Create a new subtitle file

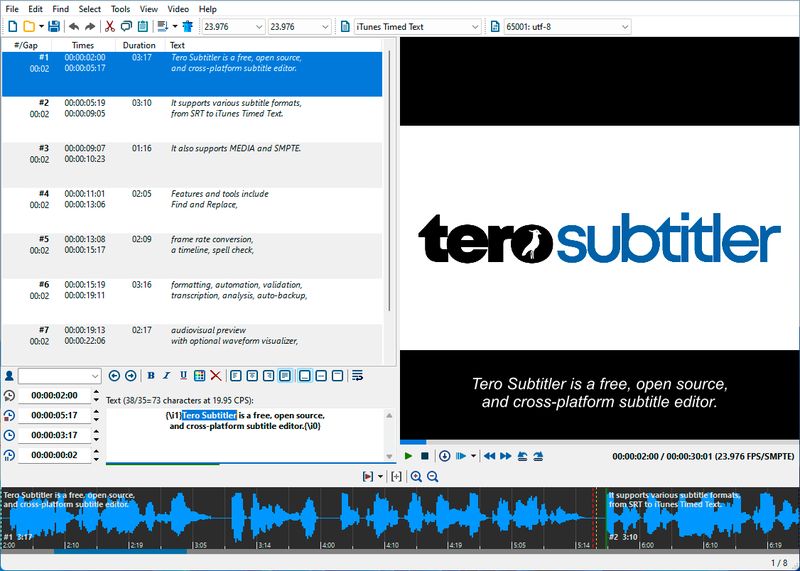tap(13, 27)
